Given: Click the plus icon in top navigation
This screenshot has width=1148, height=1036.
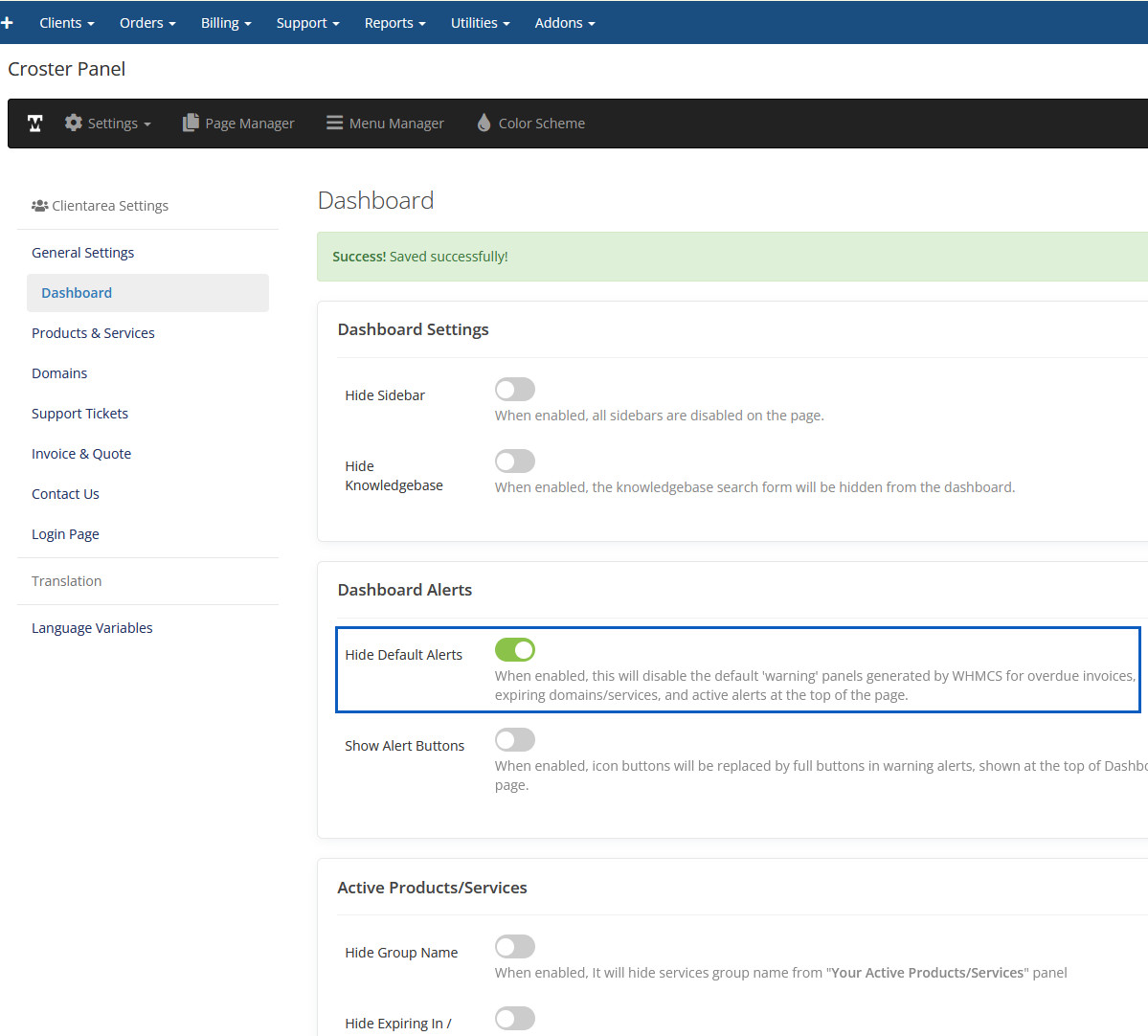Looking at the screenshot, I should coord(8,22).
